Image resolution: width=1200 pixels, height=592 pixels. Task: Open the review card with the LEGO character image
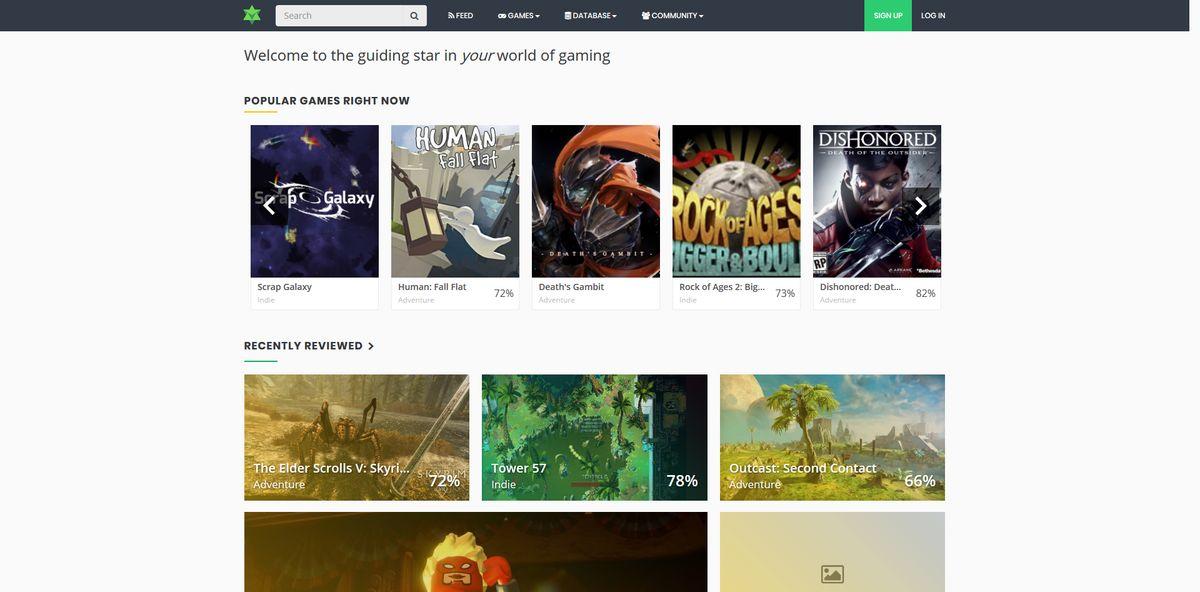pyautogui.click(x=476, y=552)
